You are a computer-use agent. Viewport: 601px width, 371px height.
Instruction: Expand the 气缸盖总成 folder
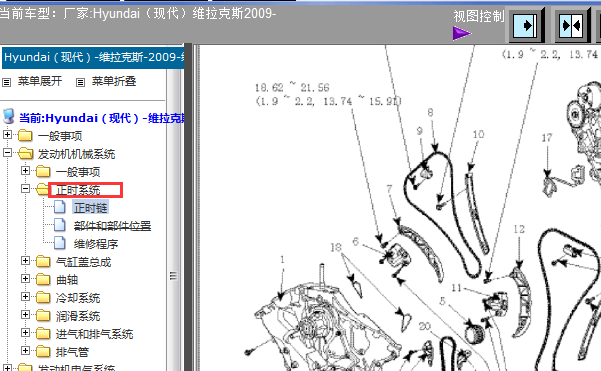(25, 261)
